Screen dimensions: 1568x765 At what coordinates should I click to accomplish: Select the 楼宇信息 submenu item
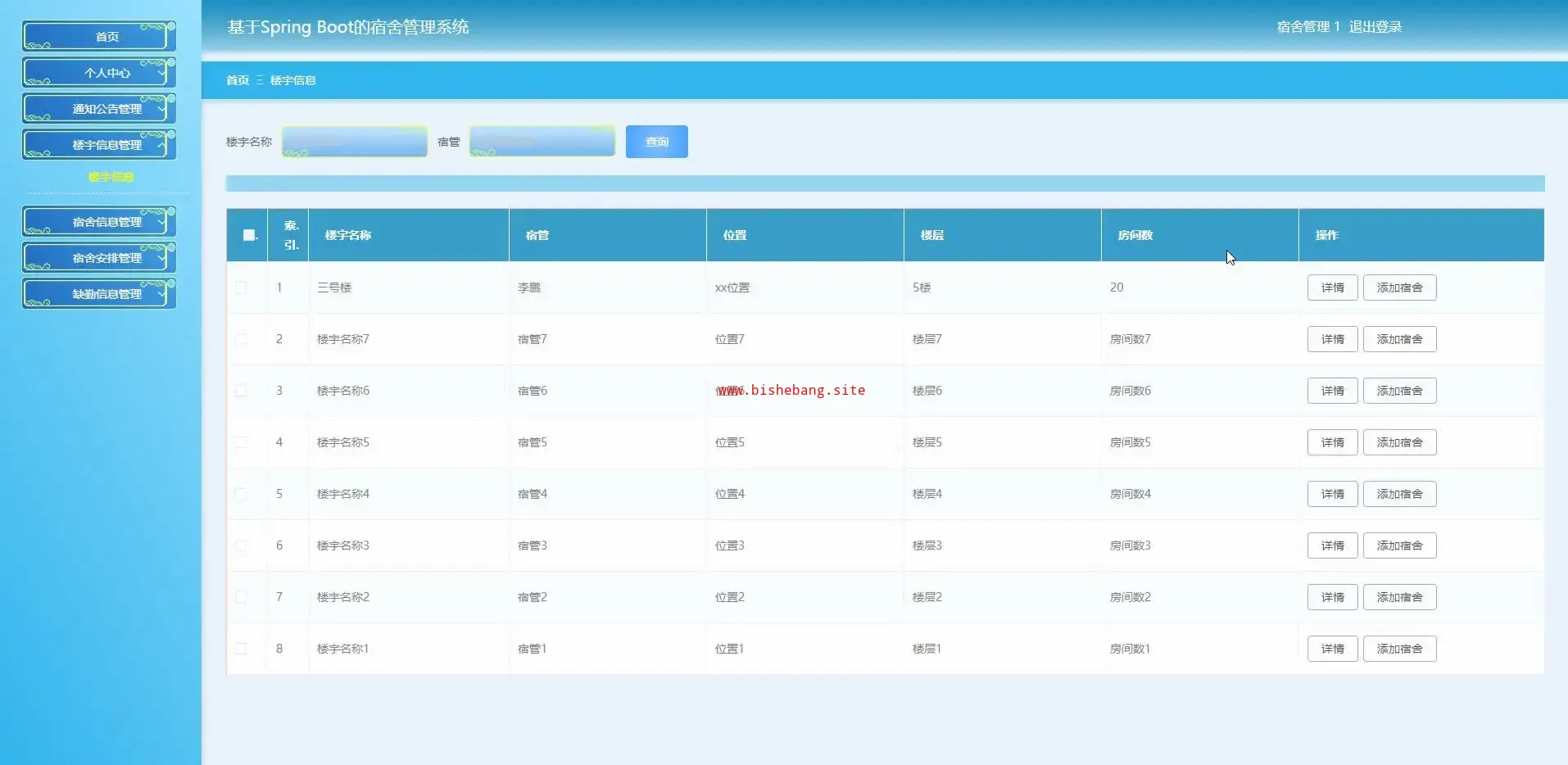(x=111, y=177)
